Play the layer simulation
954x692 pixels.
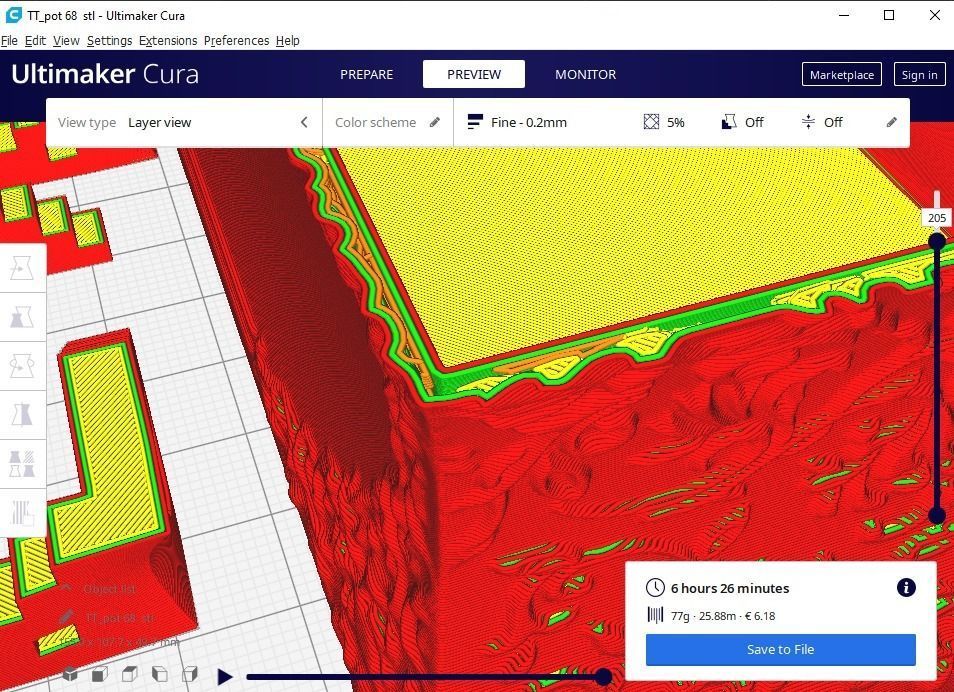point(225,676)
